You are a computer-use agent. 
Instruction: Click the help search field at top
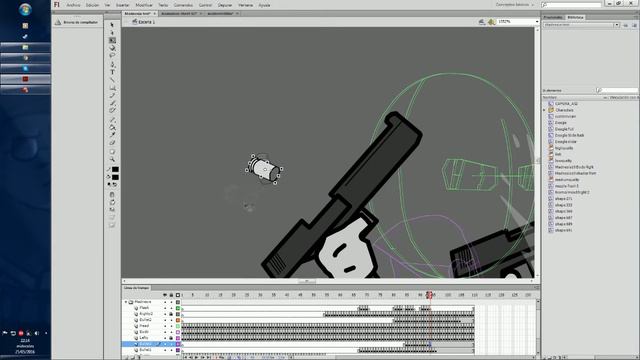click(571, 5)
